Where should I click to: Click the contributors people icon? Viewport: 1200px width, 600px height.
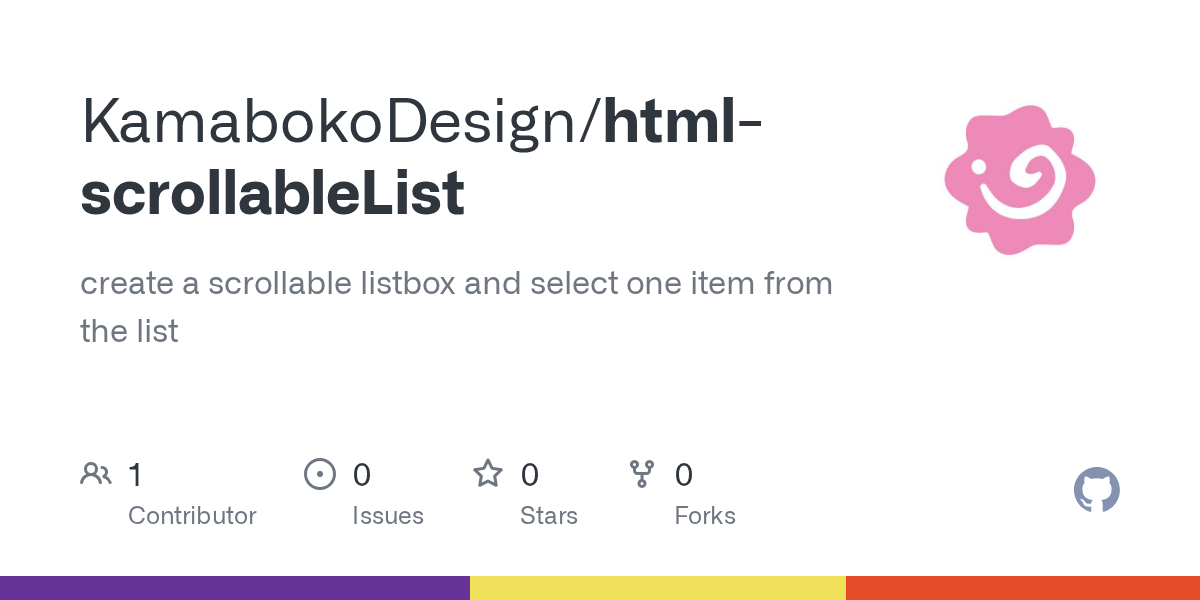point(96,474)
